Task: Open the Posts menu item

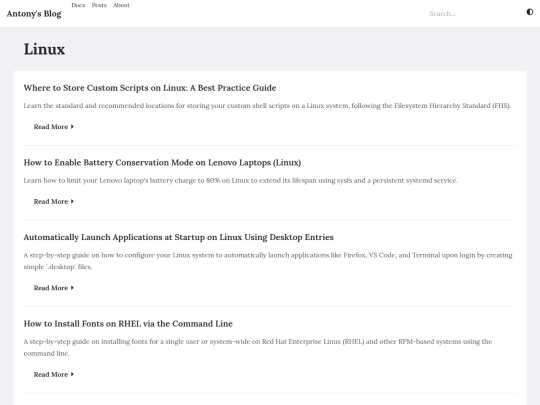Action: pyautogui.click(x=99, y=5)
